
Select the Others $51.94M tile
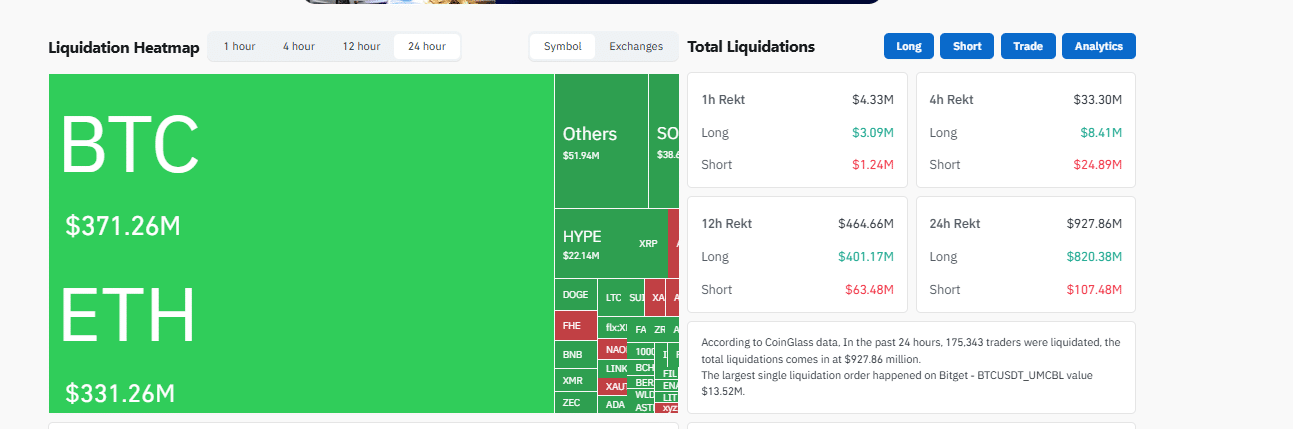[601, 141]
